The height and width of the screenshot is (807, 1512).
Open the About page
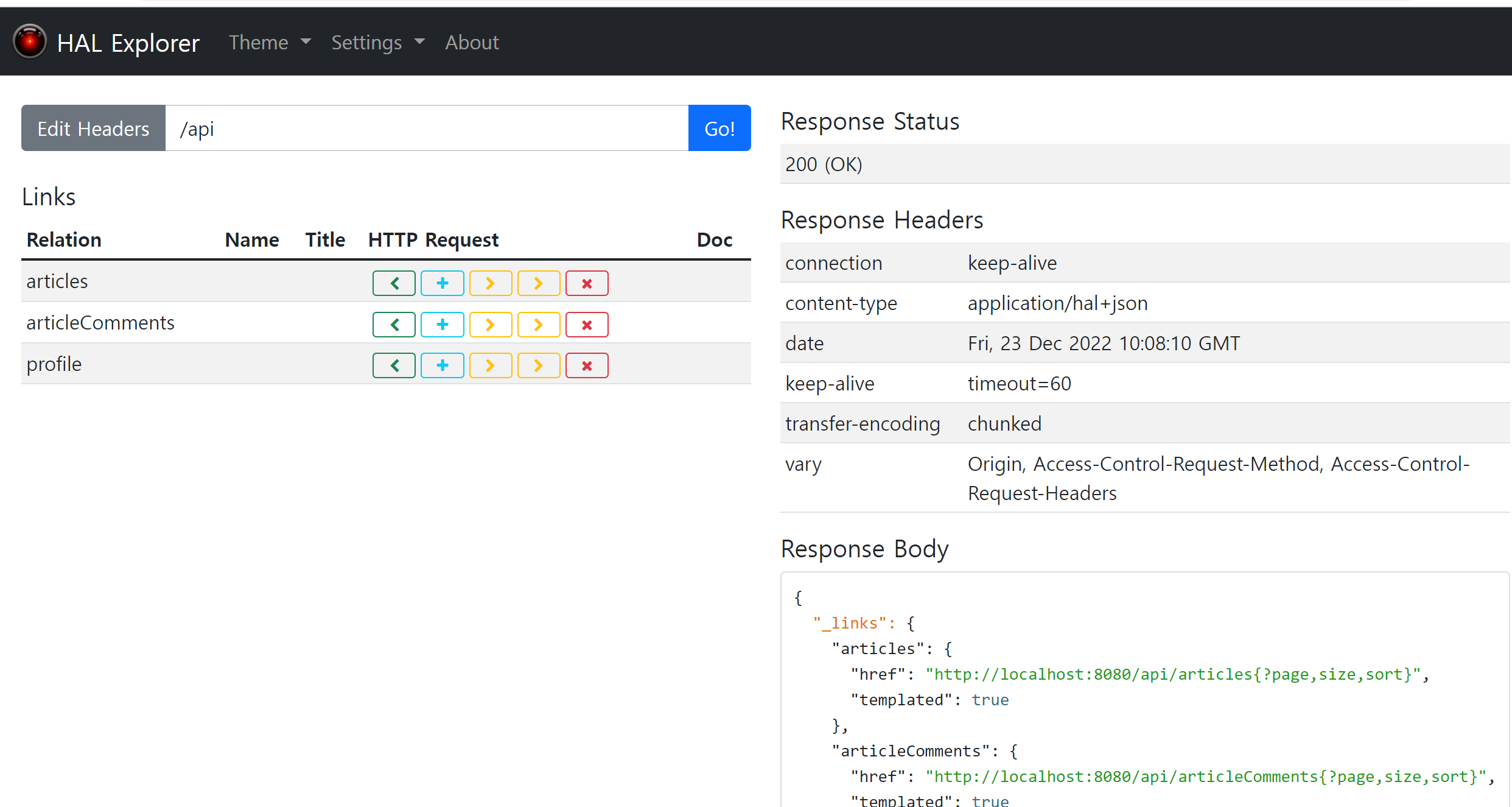472,43
